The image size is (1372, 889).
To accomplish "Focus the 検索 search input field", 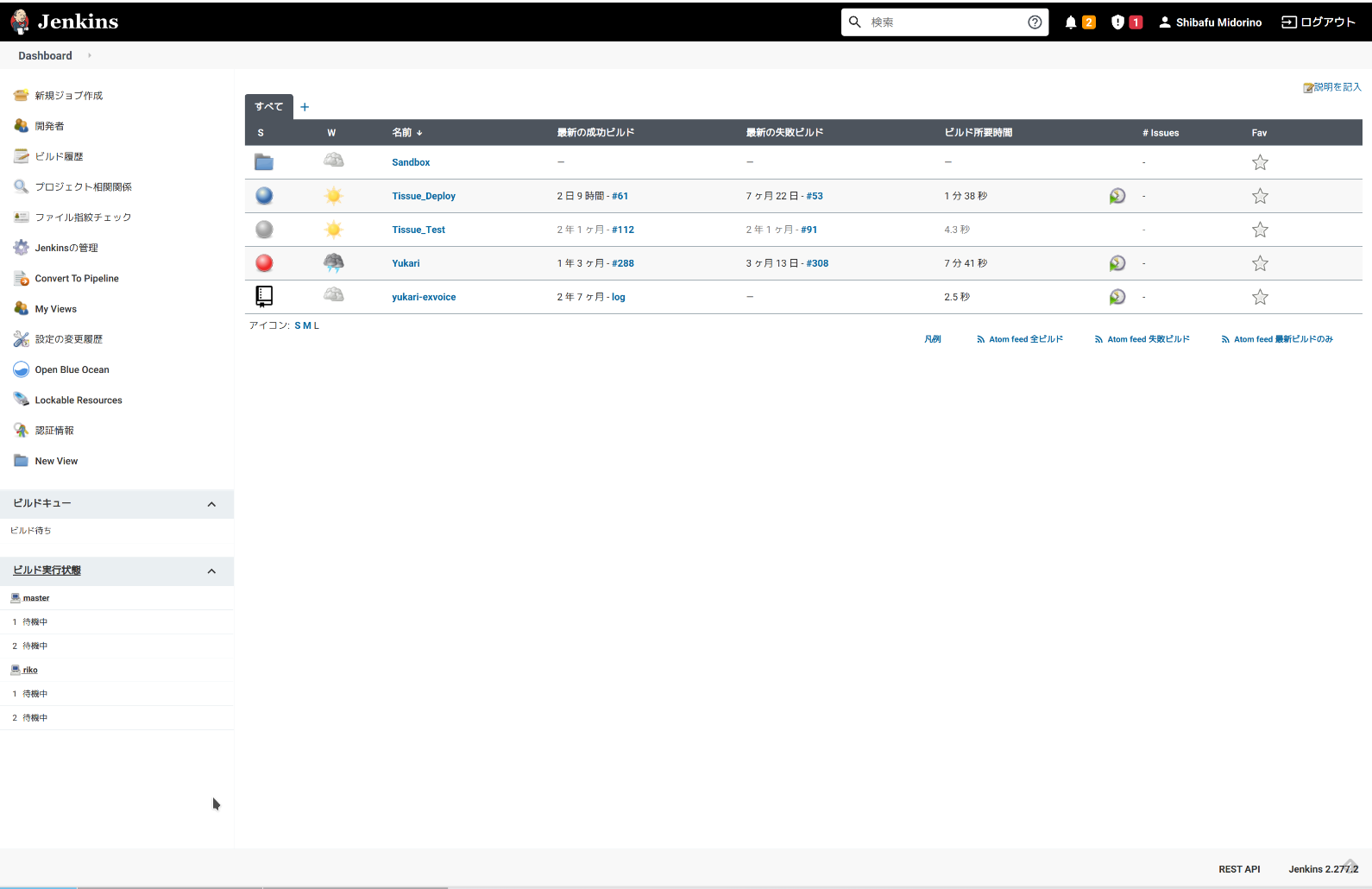I will pos(943,22).
